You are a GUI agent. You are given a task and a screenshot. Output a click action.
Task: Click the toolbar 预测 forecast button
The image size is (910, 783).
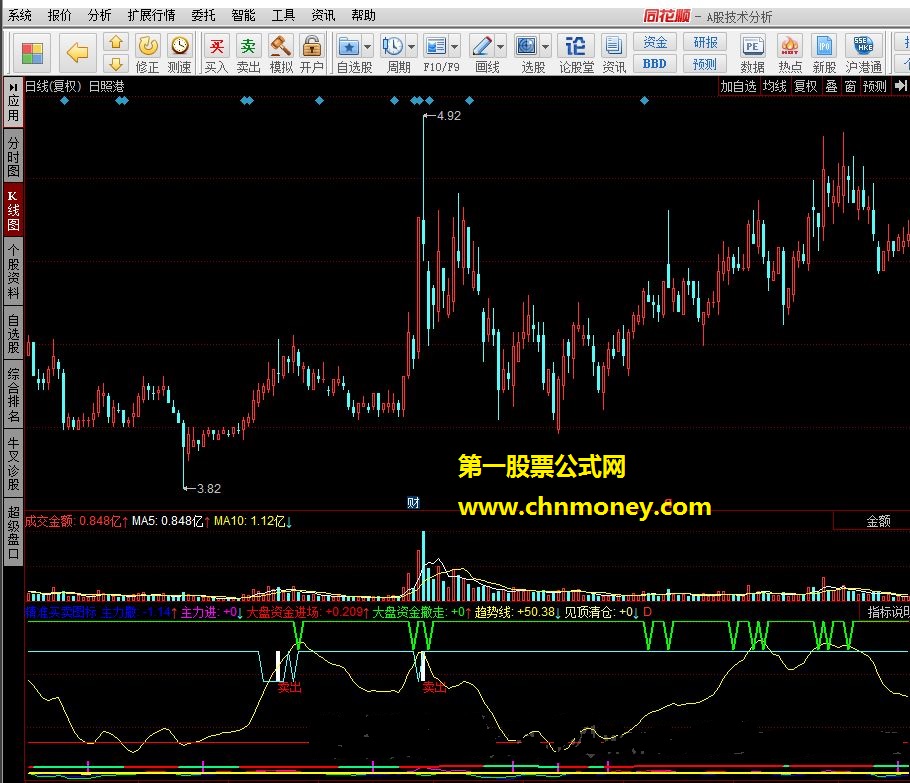coord(705,63)
